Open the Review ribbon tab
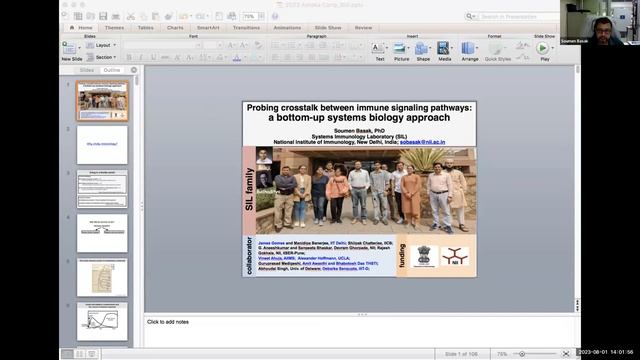This screenshot has height=360, width=640. point(363,28)
